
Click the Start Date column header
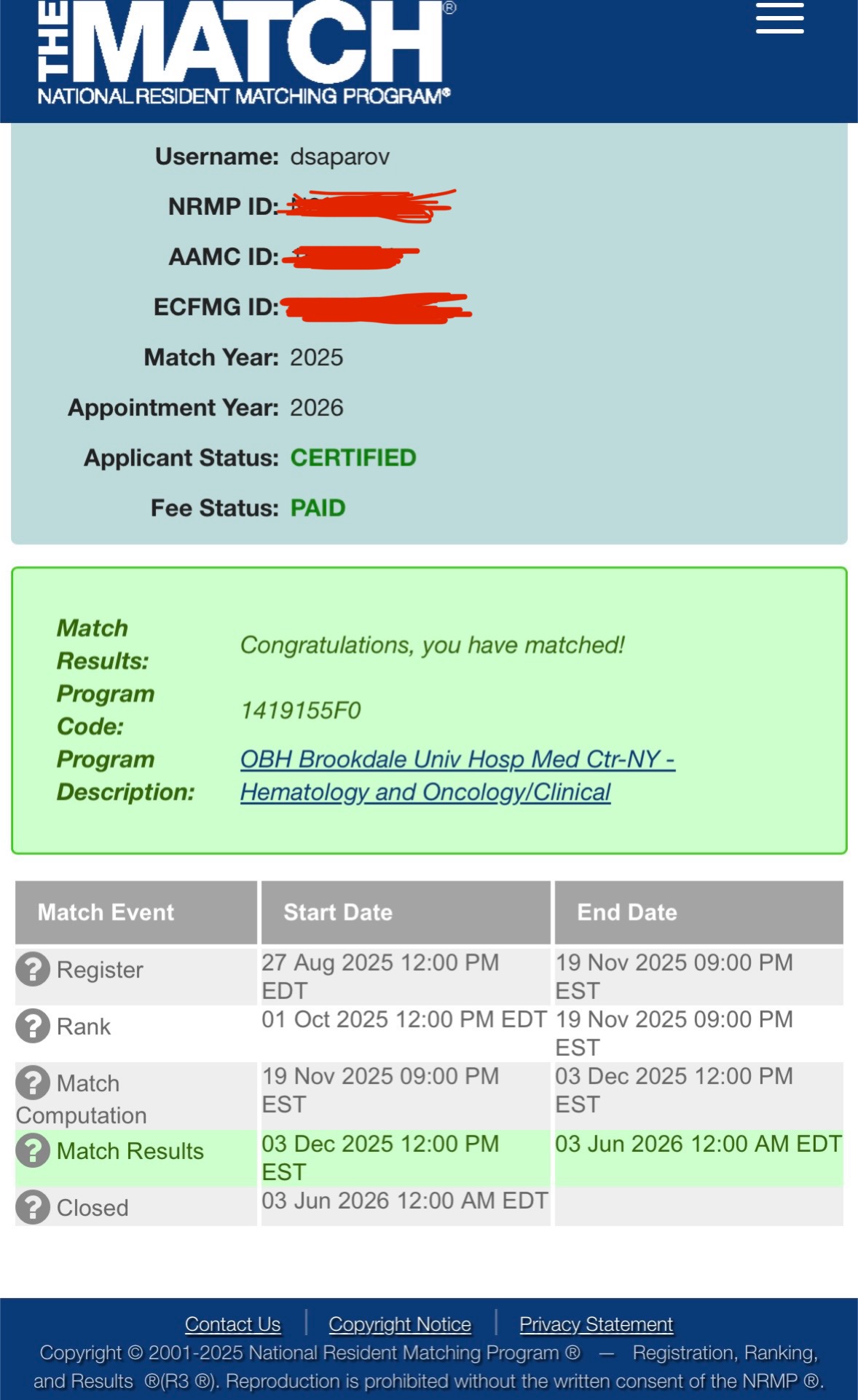[338, 912]
